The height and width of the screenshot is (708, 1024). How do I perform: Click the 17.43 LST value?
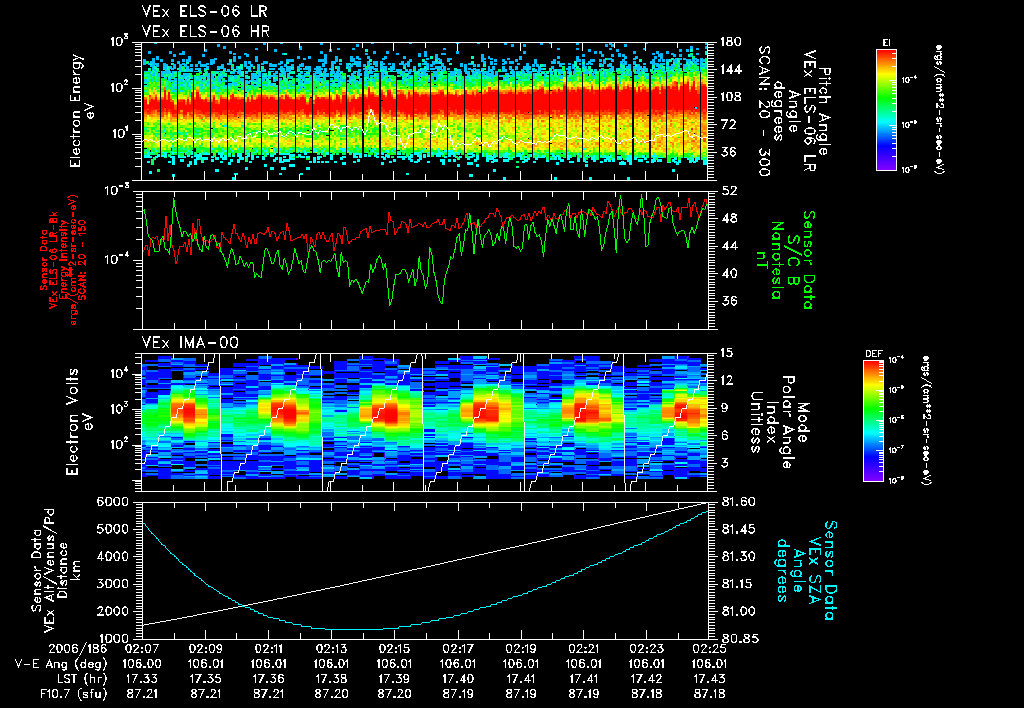(x=709, y=679)
